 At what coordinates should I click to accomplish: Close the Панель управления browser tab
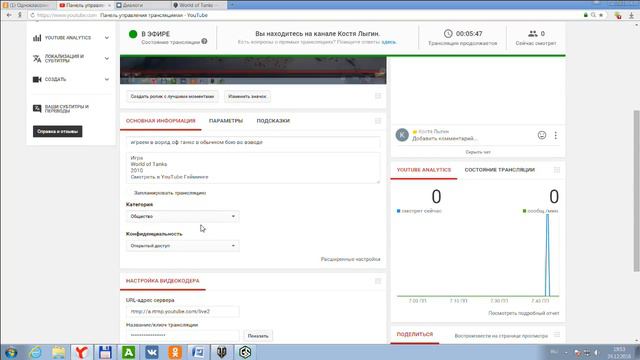[x=109, y=5]
